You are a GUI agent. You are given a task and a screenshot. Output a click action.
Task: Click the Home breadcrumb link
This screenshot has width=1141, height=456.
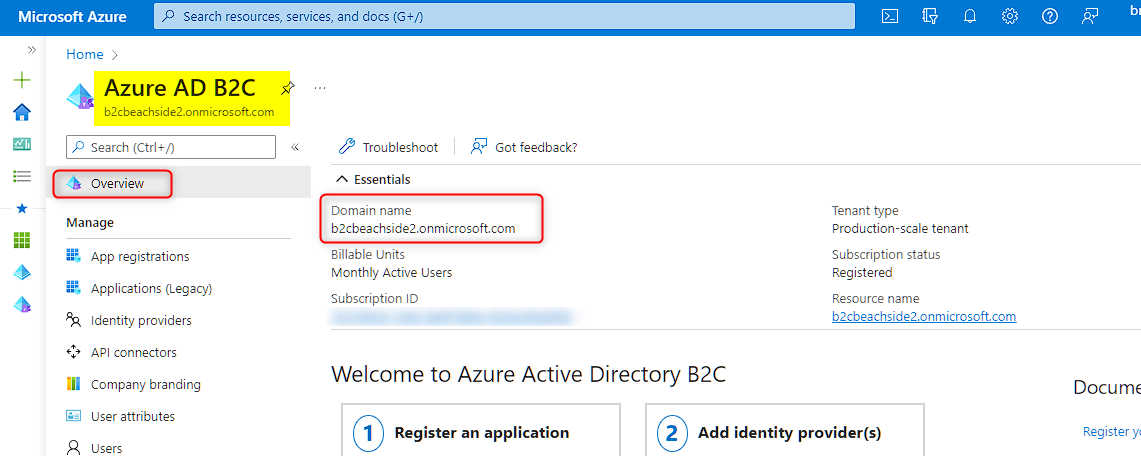[x=84, y=55]
